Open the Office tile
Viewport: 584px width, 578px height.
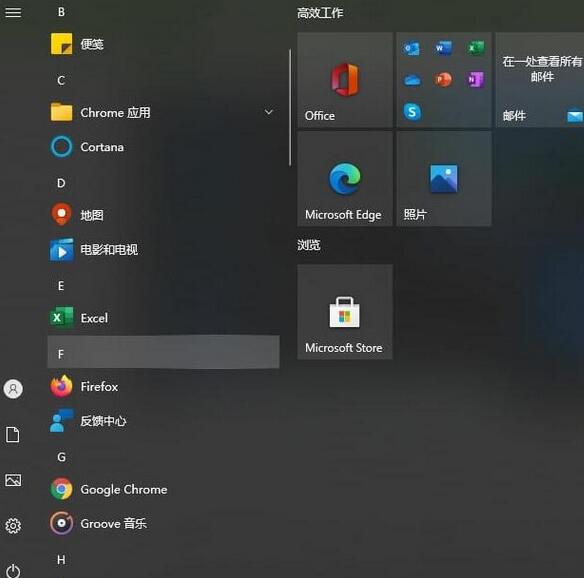pyautogui.click(x=345, y=79)
